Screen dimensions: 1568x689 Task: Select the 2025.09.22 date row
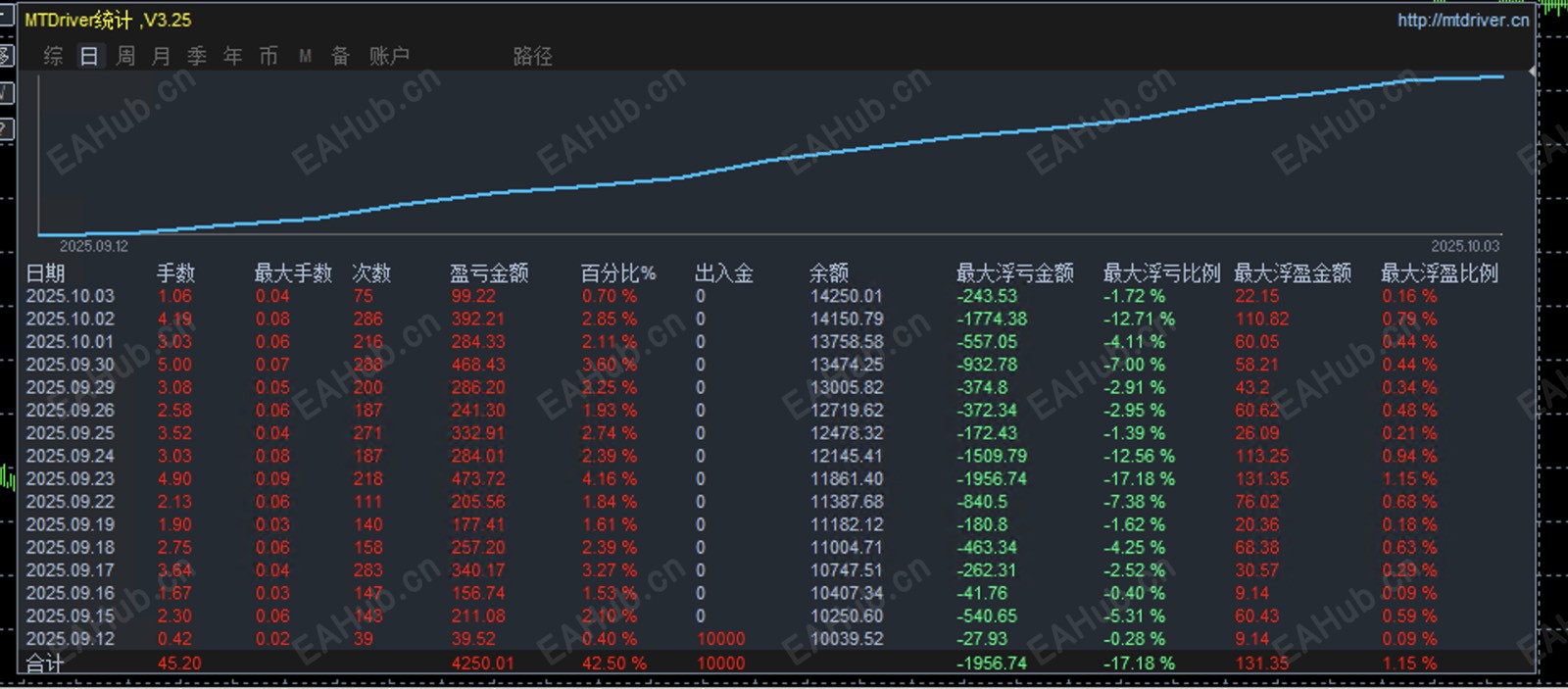coord(70,502)
